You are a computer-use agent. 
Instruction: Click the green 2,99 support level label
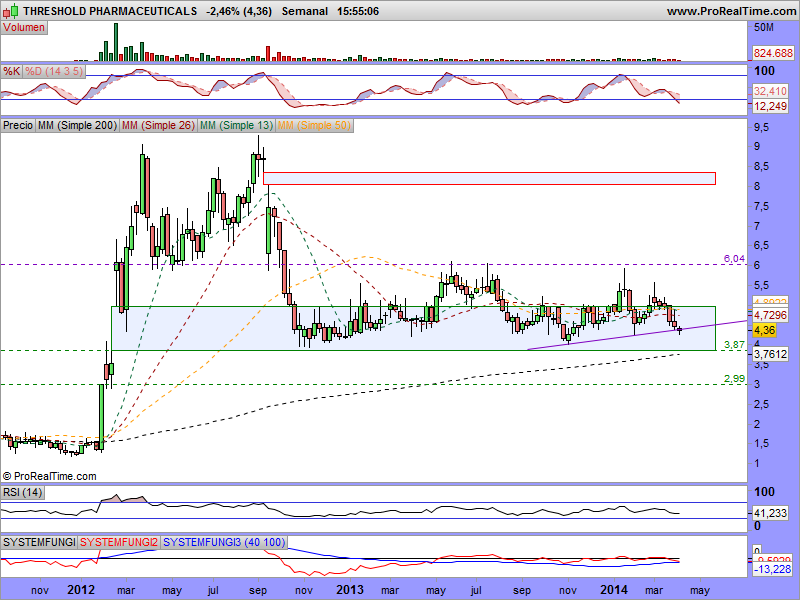(734, 379)
